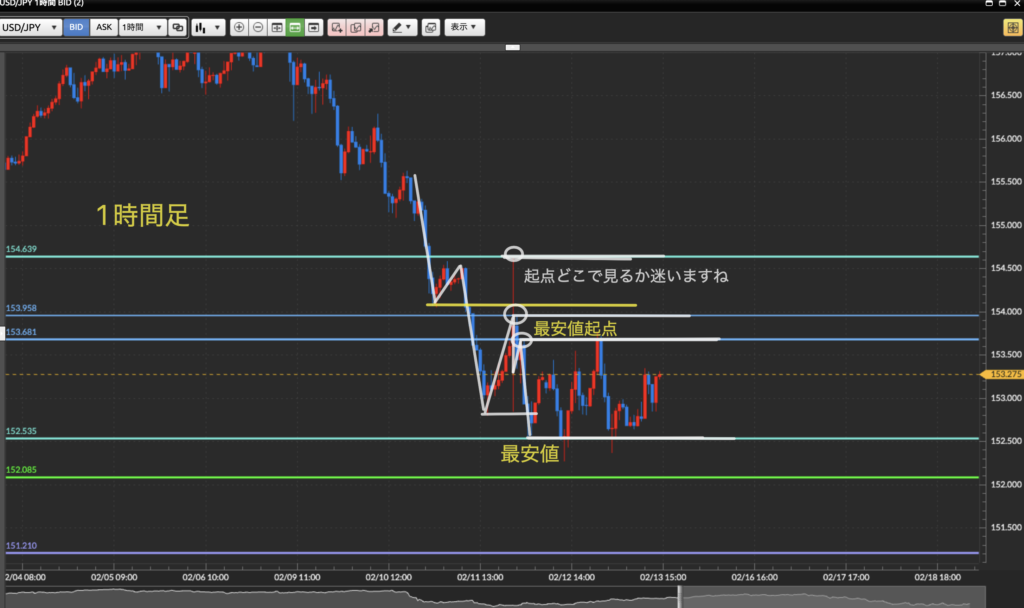The image size is (1024, 608).
Task: Click the zoom out magnifier icon
Action: click(258, 28)
